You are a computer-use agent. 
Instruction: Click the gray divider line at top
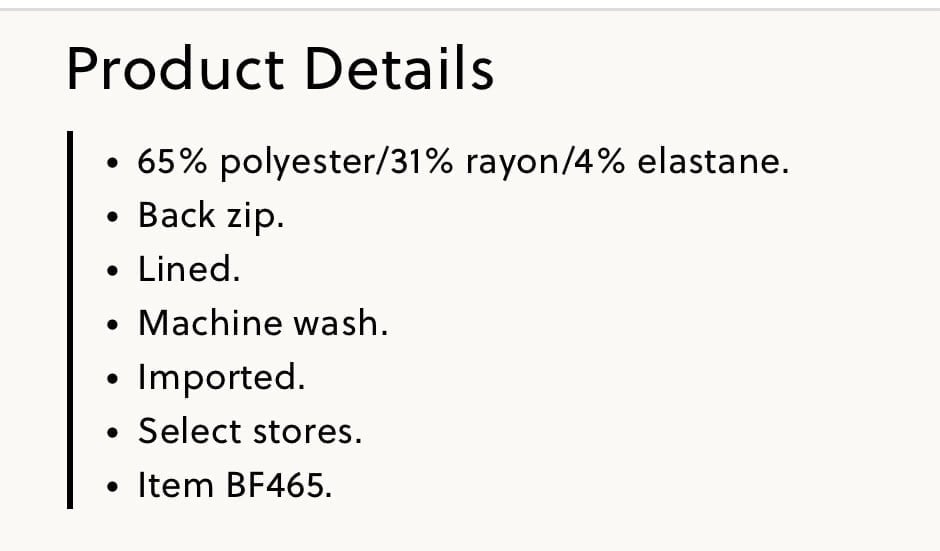[470, 10]
